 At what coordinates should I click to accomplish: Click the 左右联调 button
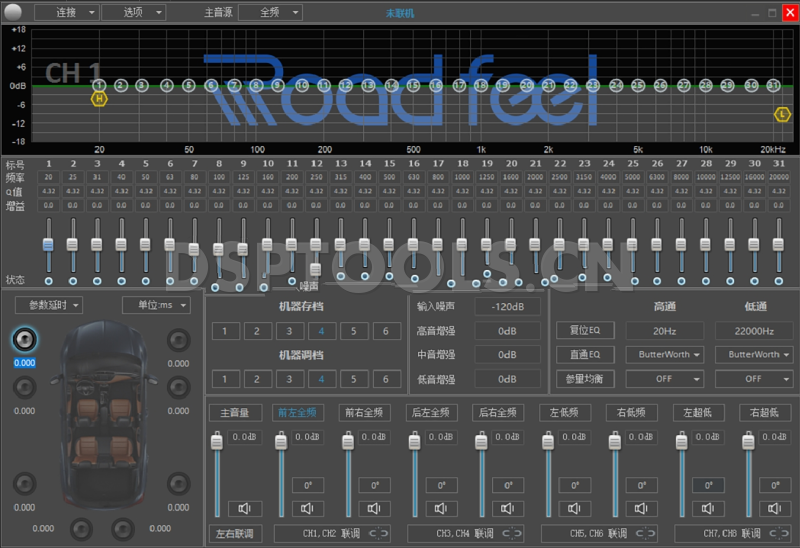[235, 533]
